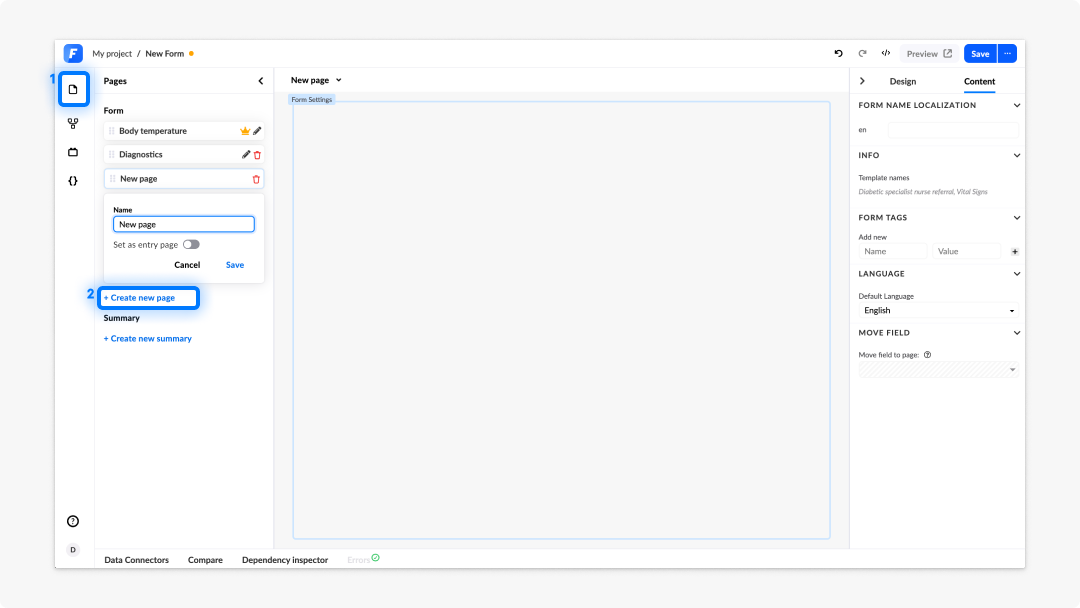Click drag handle of Diagnostics row

pos(112,154)
